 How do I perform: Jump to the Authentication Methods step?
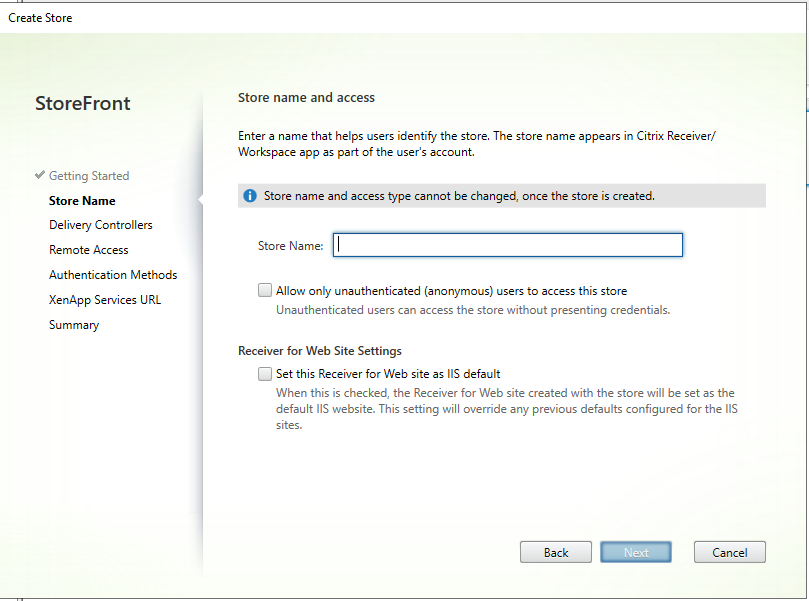pyautogui.click(x=113, y=275)
